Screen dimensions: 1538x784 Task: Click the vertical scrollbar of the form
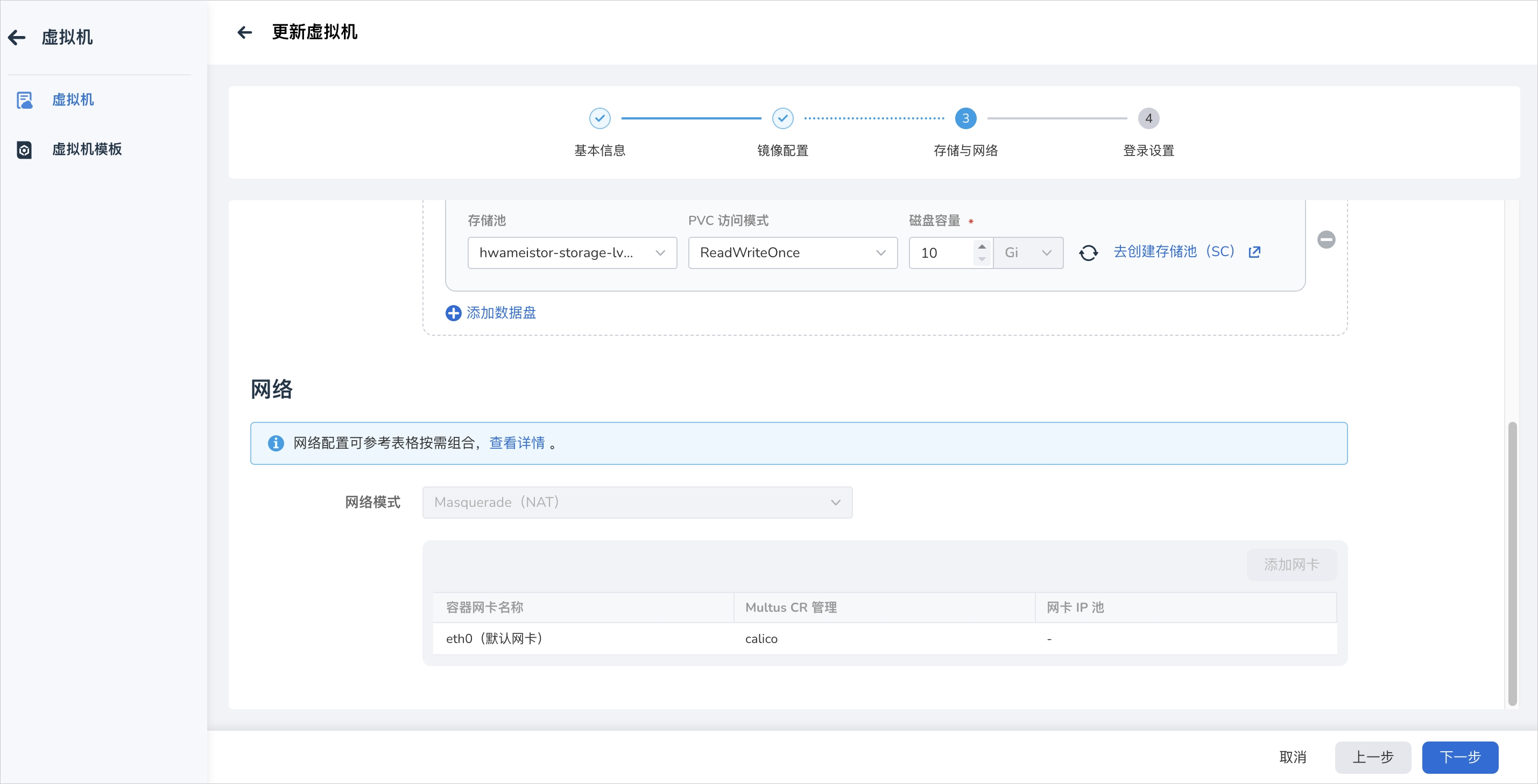tap(1512, 564)
